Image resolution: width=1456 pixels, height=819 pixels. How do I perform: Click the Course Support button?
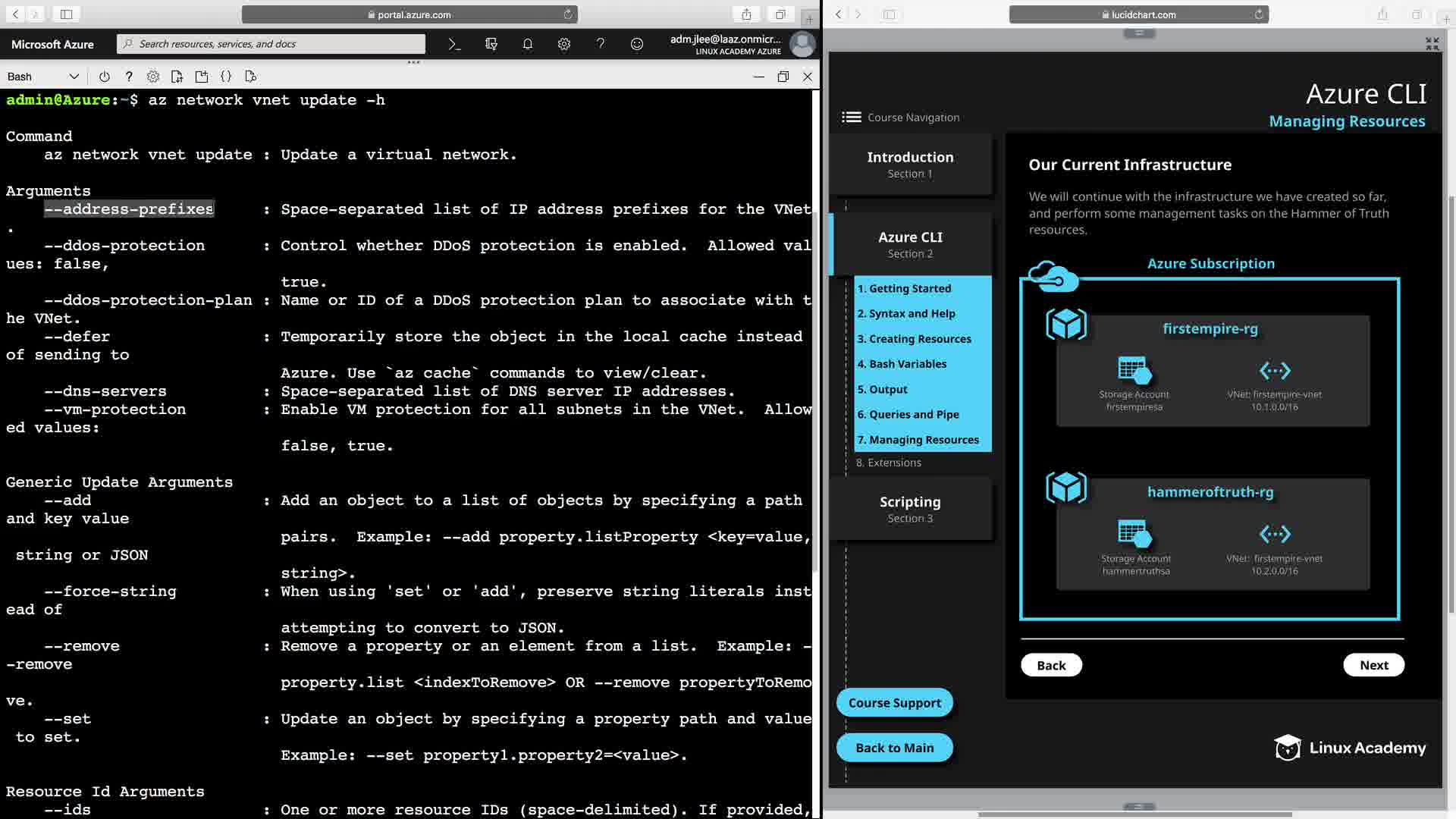point(894,703)
